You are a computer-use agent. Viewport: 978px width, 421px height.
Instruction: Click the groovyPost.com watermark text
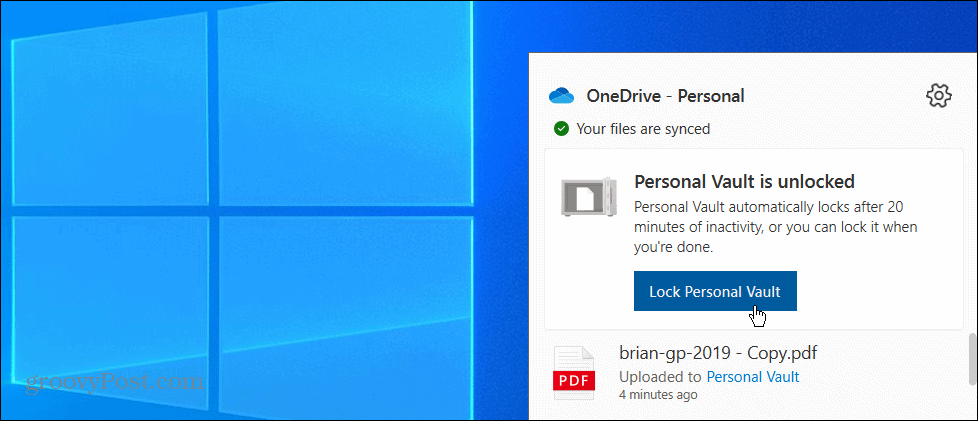tap(114, 381)
